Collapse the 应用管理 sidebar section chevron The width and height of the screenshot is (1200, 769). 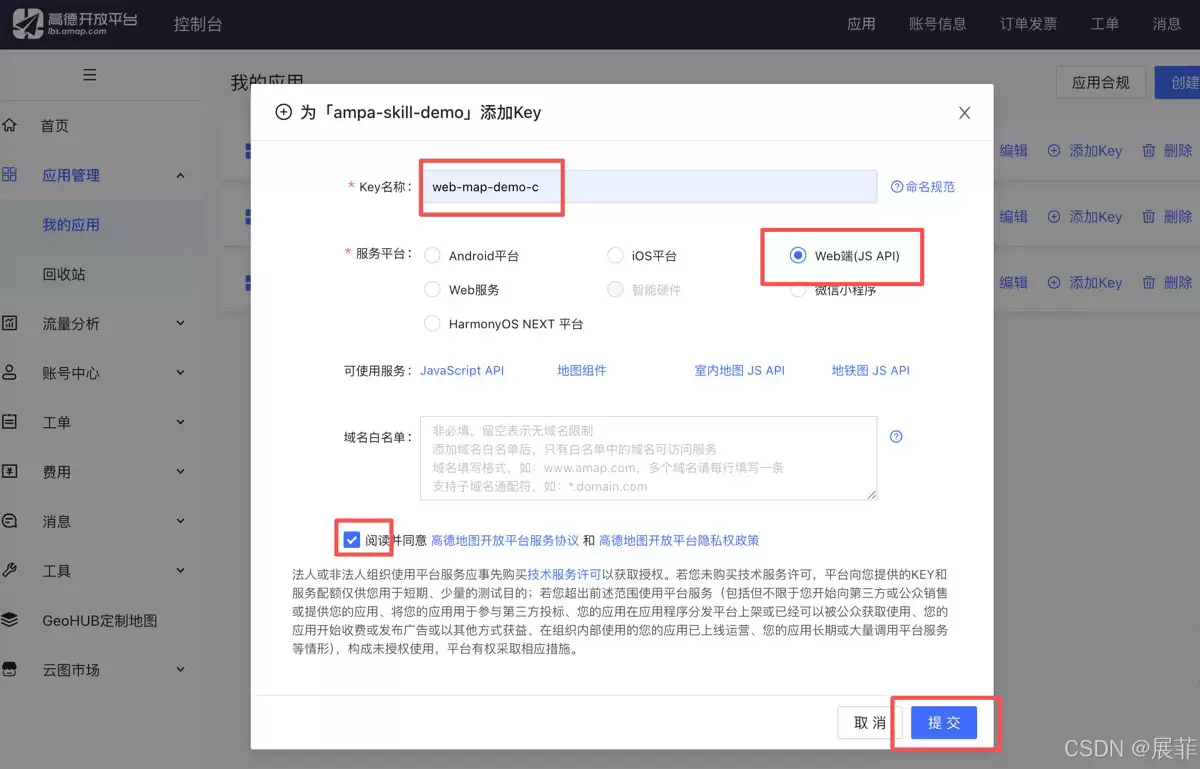tap(181, 175)
